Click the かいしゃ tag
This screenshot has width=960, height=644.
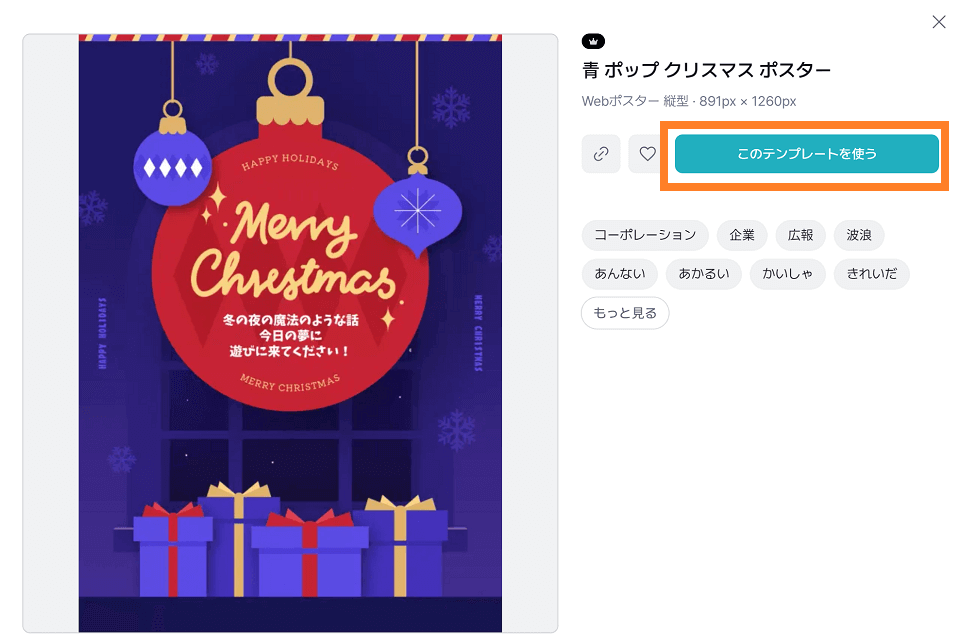(787, 274)
